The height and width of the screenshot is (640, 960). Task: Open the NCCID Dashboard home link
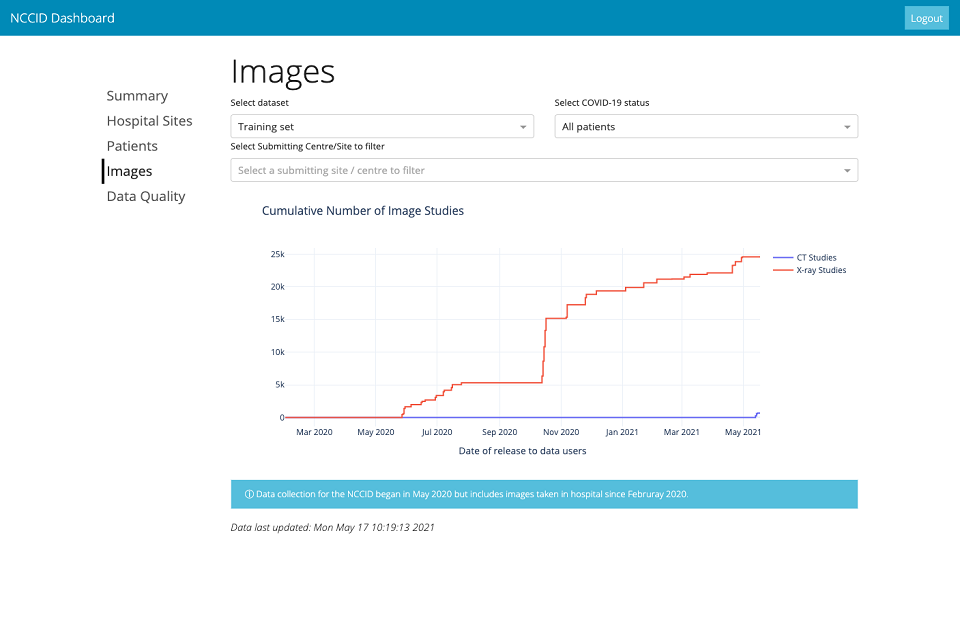pos(62,18)
